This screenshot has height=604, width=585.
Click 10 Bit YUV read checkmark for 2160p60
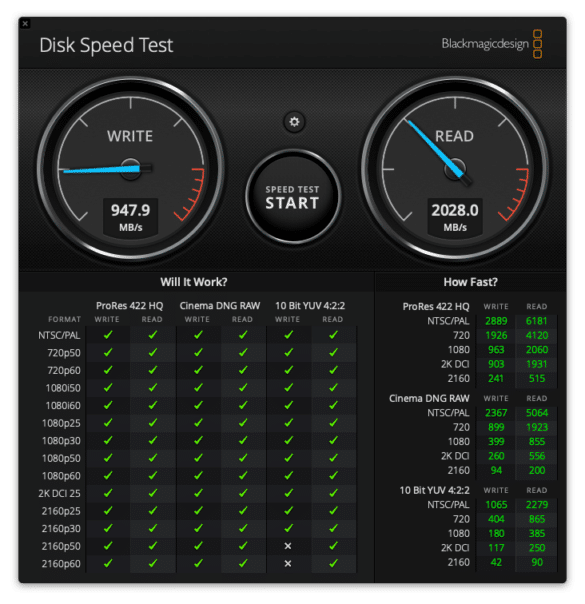coord(334,563)
